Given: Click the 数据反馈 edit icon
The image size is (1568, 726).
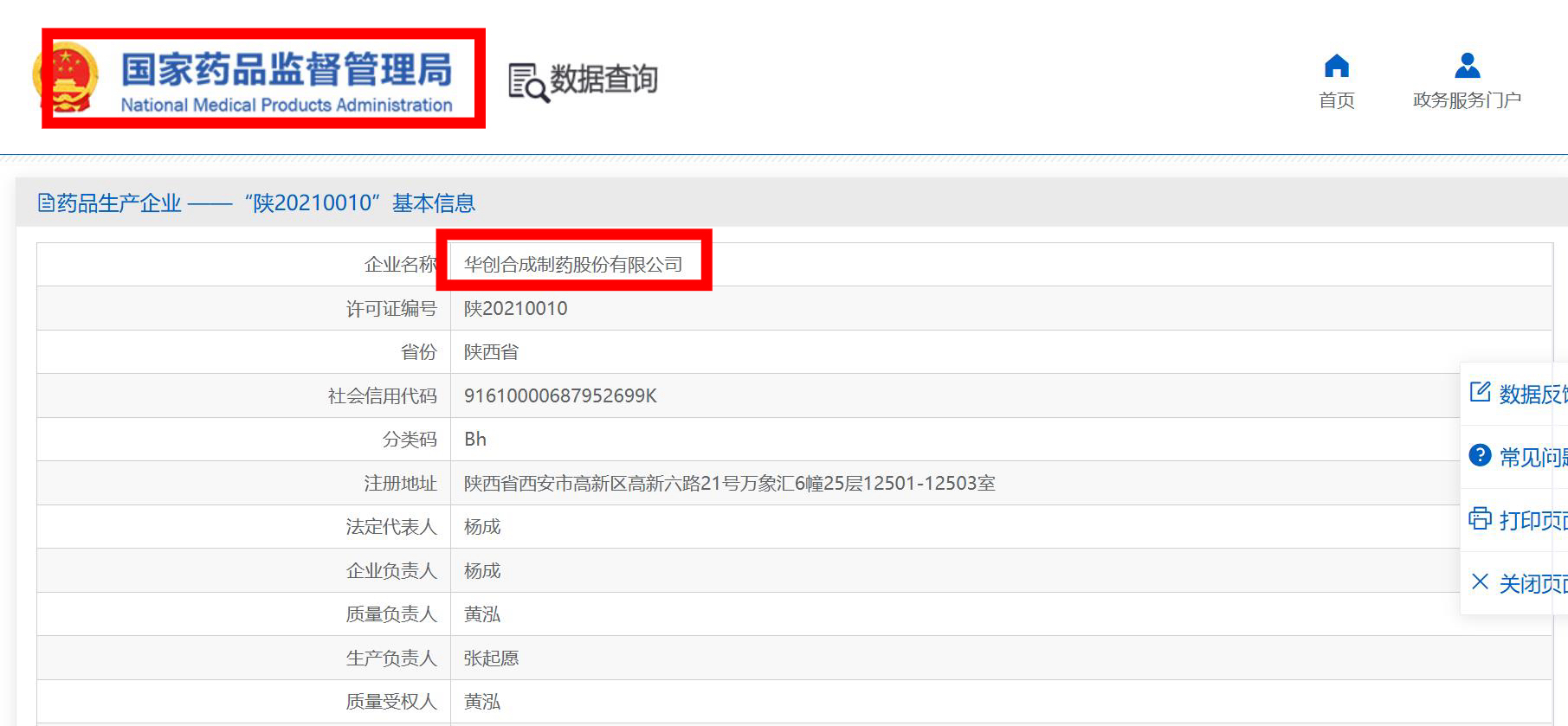Looking at the screenshot, I should coord(1481,392).
